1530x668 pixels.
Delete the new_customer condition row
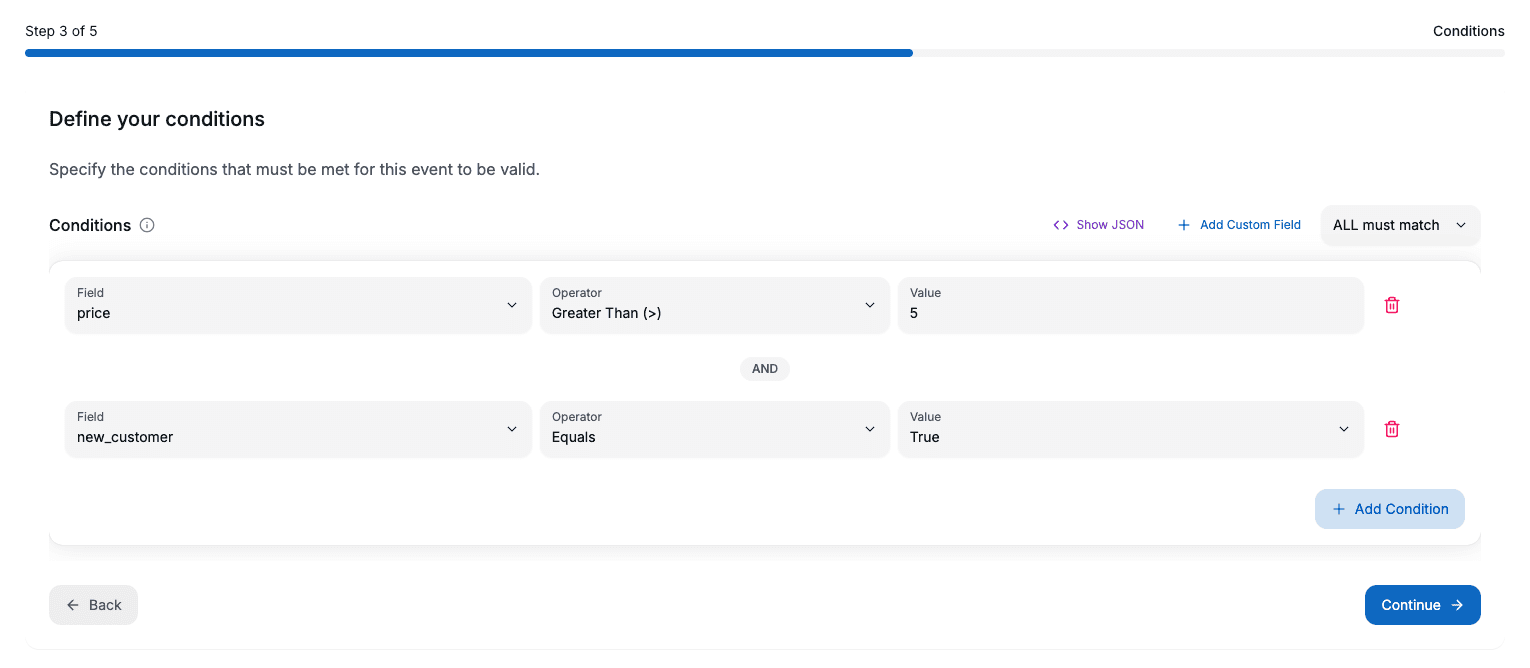point(1391,429)
